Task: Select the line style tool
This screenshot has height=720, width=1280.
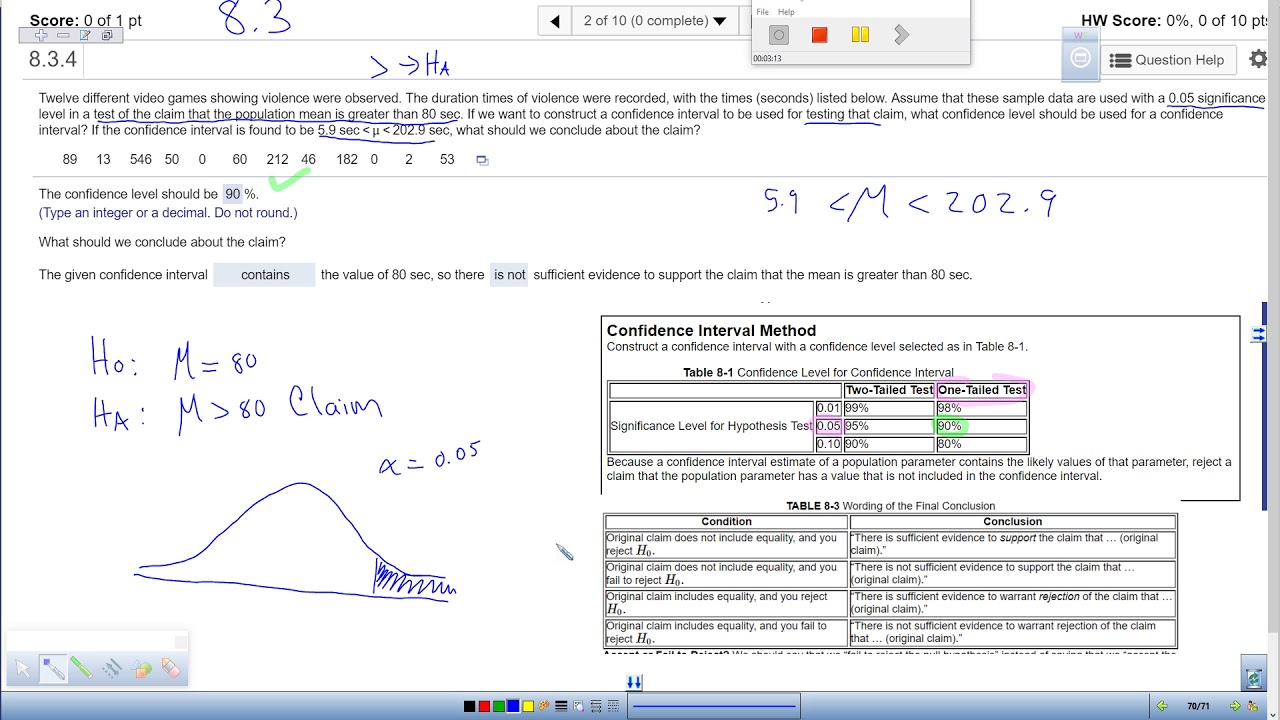Action: click(x=112, y=669)
